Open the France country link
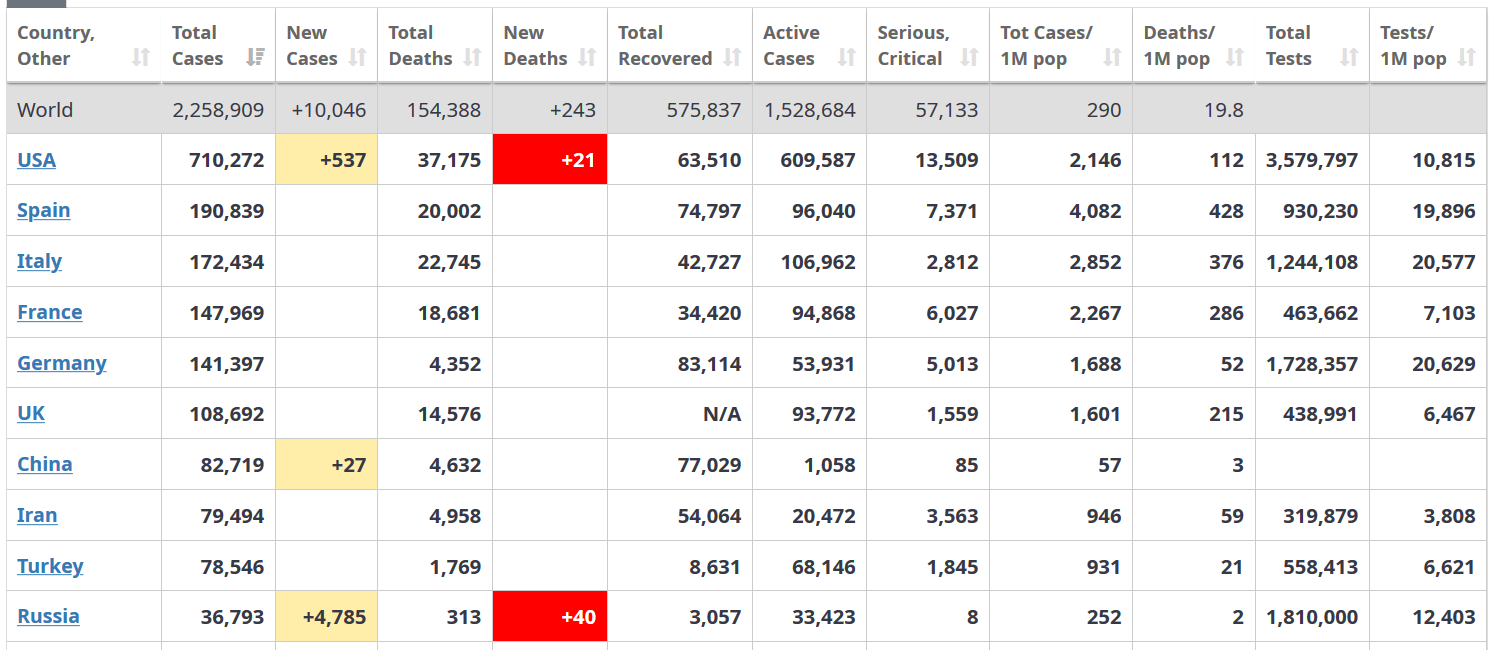This screenshot has height=650, width=1494. coord(50,312)
